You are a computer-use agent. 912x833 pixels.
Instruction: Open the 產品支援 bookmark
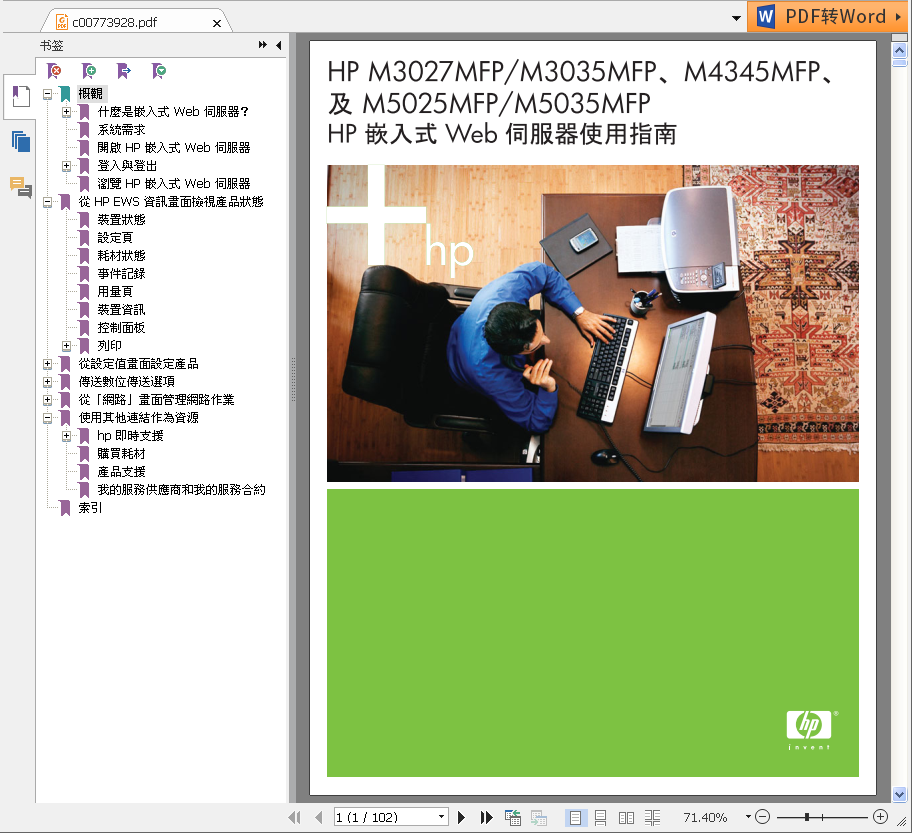121,472
